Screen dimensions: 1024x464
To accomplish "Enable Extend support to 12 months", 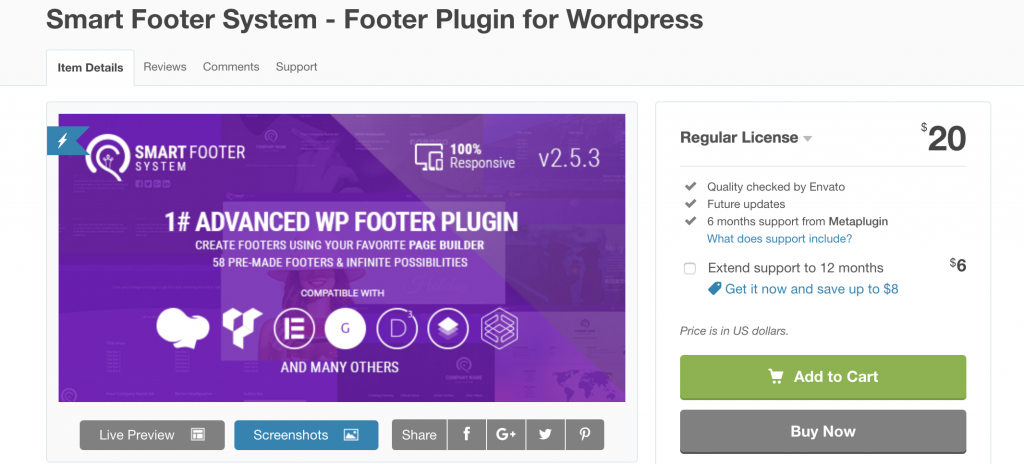I will pyautogui.click(x=690, y=269).
